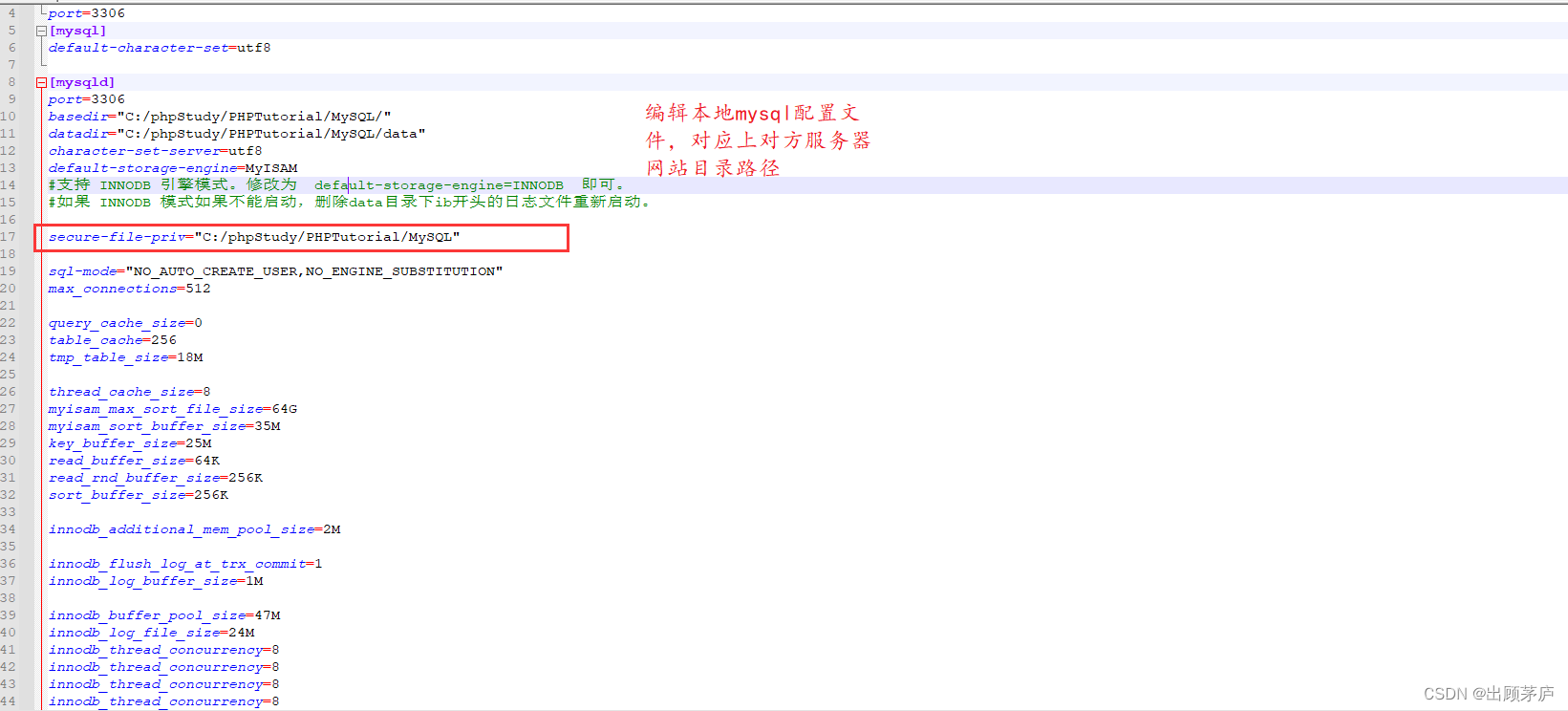The height and width of the screenshot is (711, 1568).
Task: Click the basedir path line
Action: click(x=220, y=117)
